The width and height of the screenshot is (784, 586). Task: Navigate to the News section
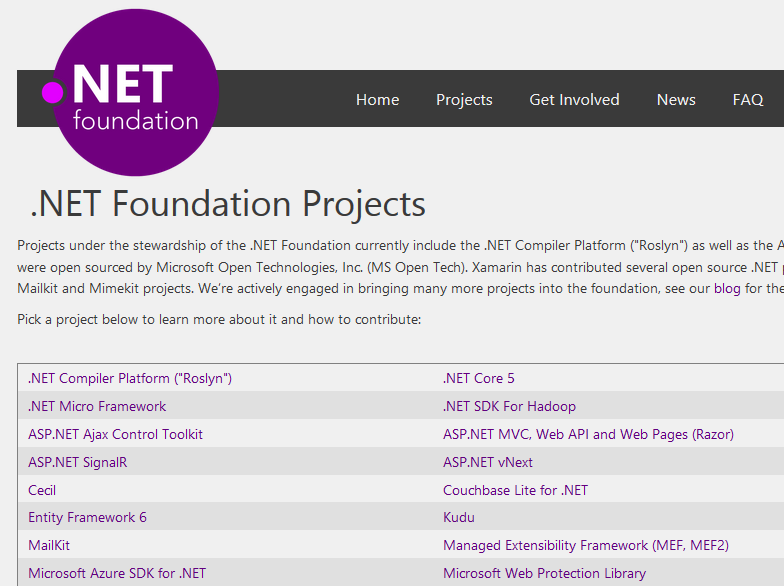click(676, 100)
